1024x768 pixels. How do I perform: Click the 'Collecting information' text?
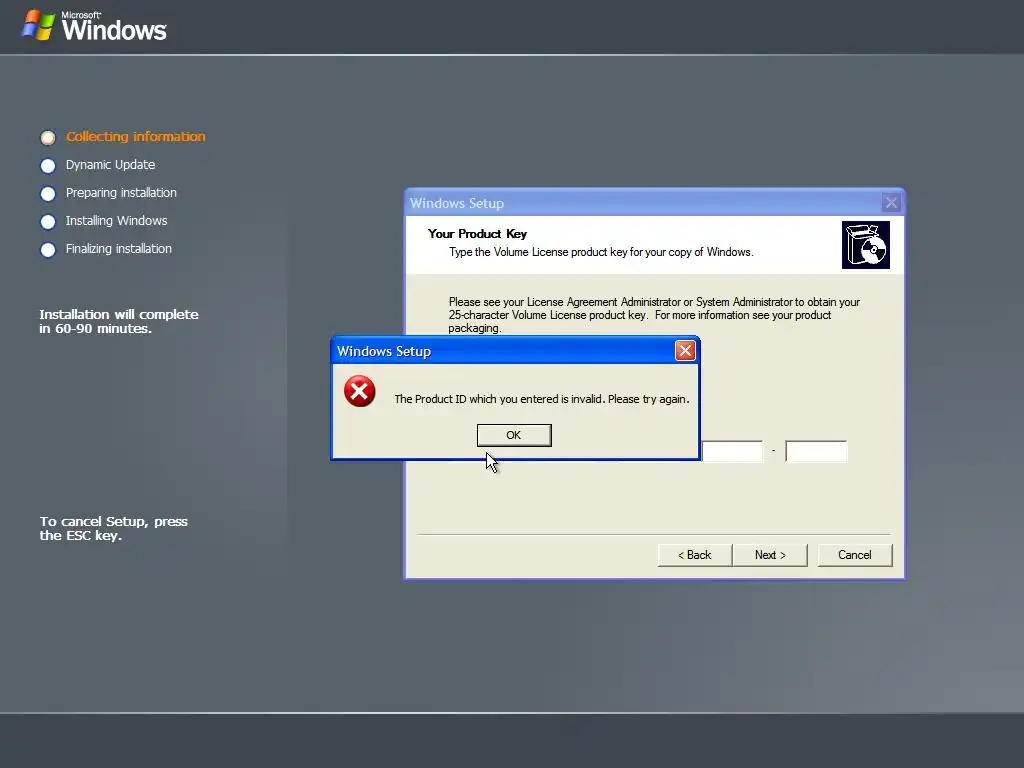[136, 136]
